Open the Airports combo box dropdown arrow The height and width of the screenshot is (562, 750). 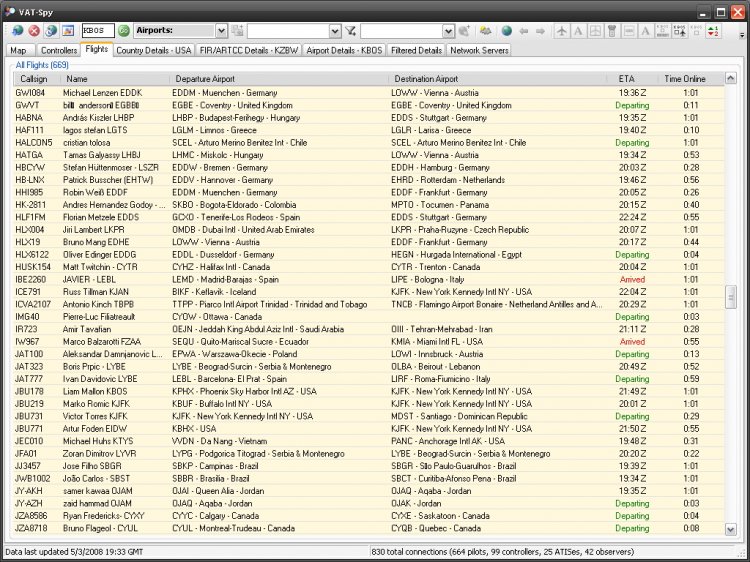[221, 31]
